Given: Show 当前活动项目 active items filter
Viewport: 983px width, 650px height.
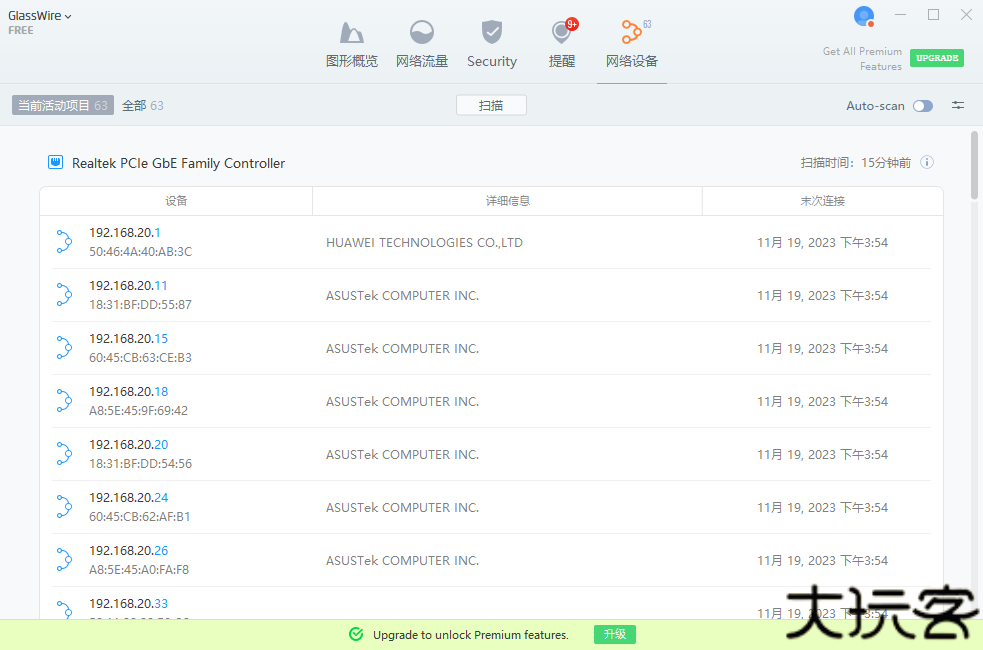Looking at the screenshot, I should [x=63, y=105].
